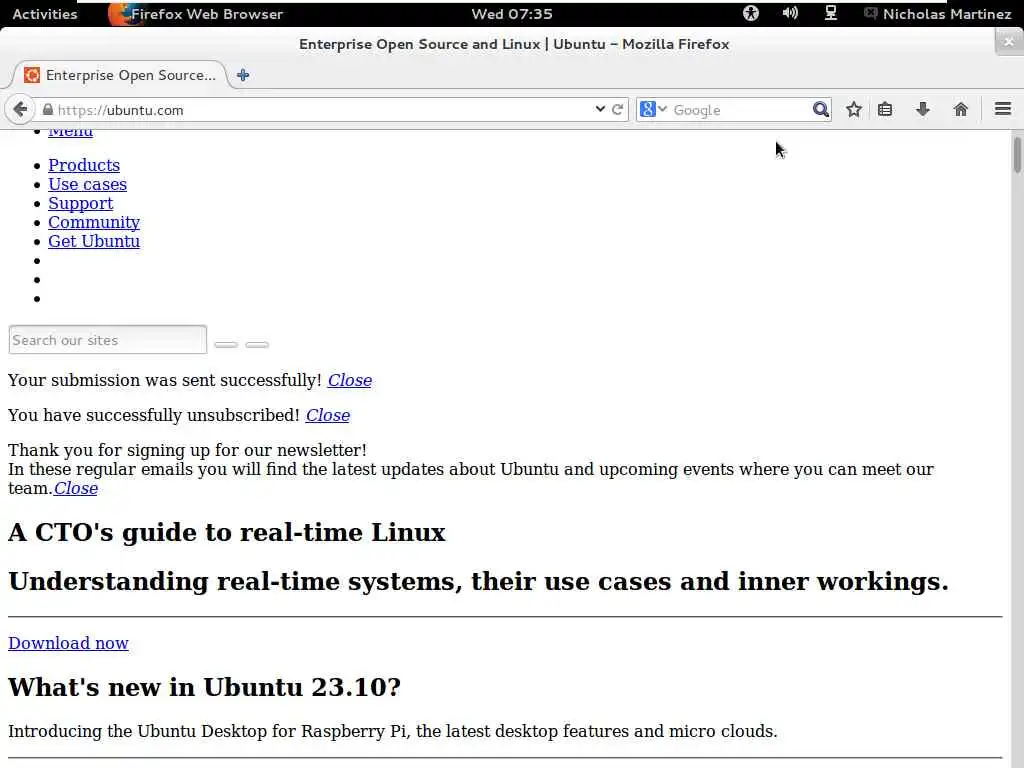Viewport: 1024px width, 768px height.
Task: Open the clock showing Wed 07:35
Action: [512, 14]
